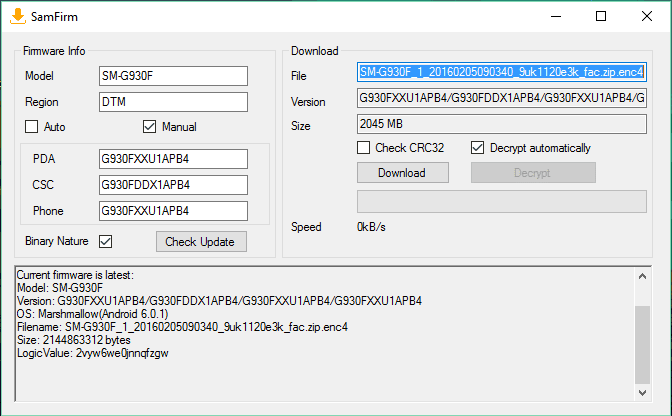
Task: Disable Decrypt automatically checkbox
Action: pos(477,148)
